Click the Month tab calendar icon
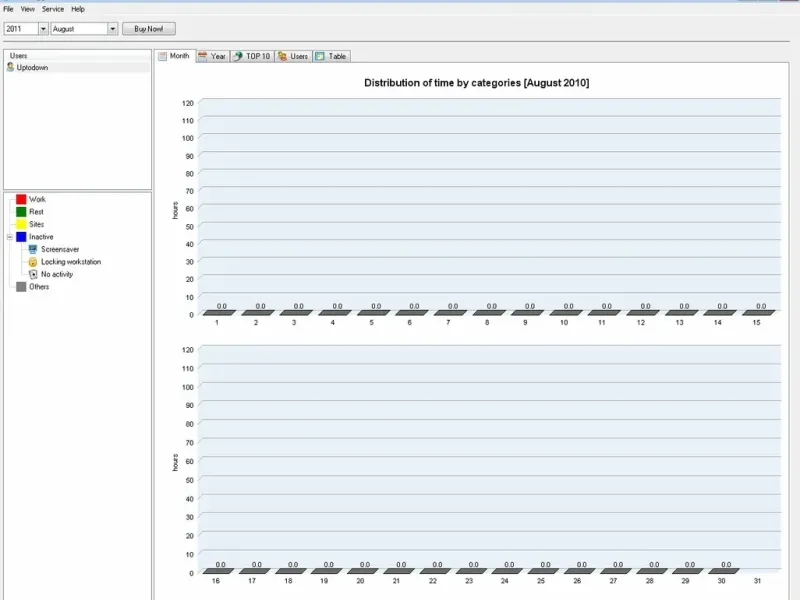 [163, 56]
